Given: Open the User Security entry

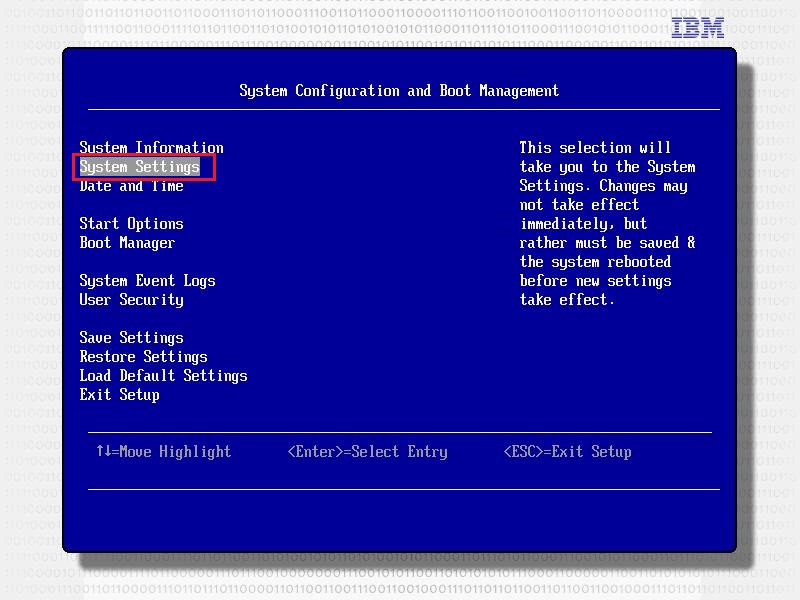Looking at the screenshot, I should 131,300.
